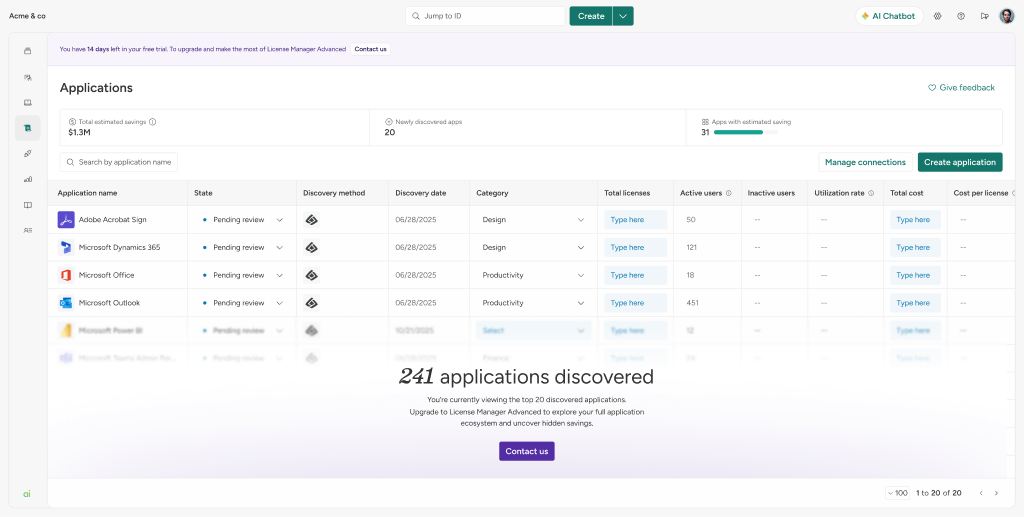Click the info icon beside Utilization rate header
This screenshot has height=517, width=1024.
coord(871,193)
